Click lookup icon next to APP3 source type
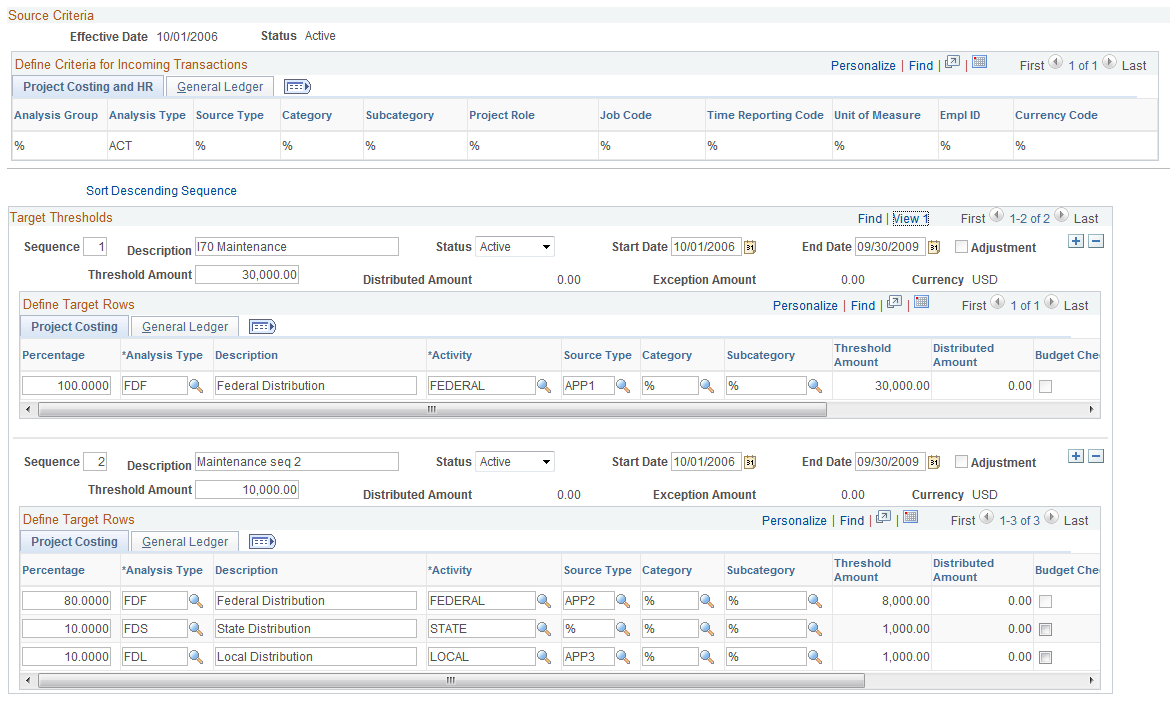The image size is (1176, 707). pos(622,657)
